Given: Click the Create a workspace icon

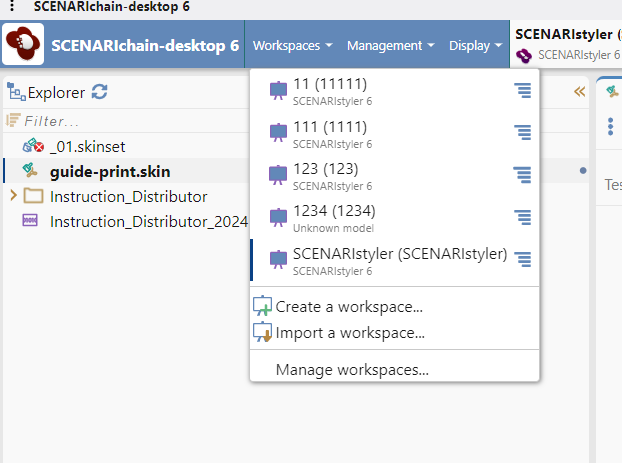Looking at the screenshot, I should 262,305.
